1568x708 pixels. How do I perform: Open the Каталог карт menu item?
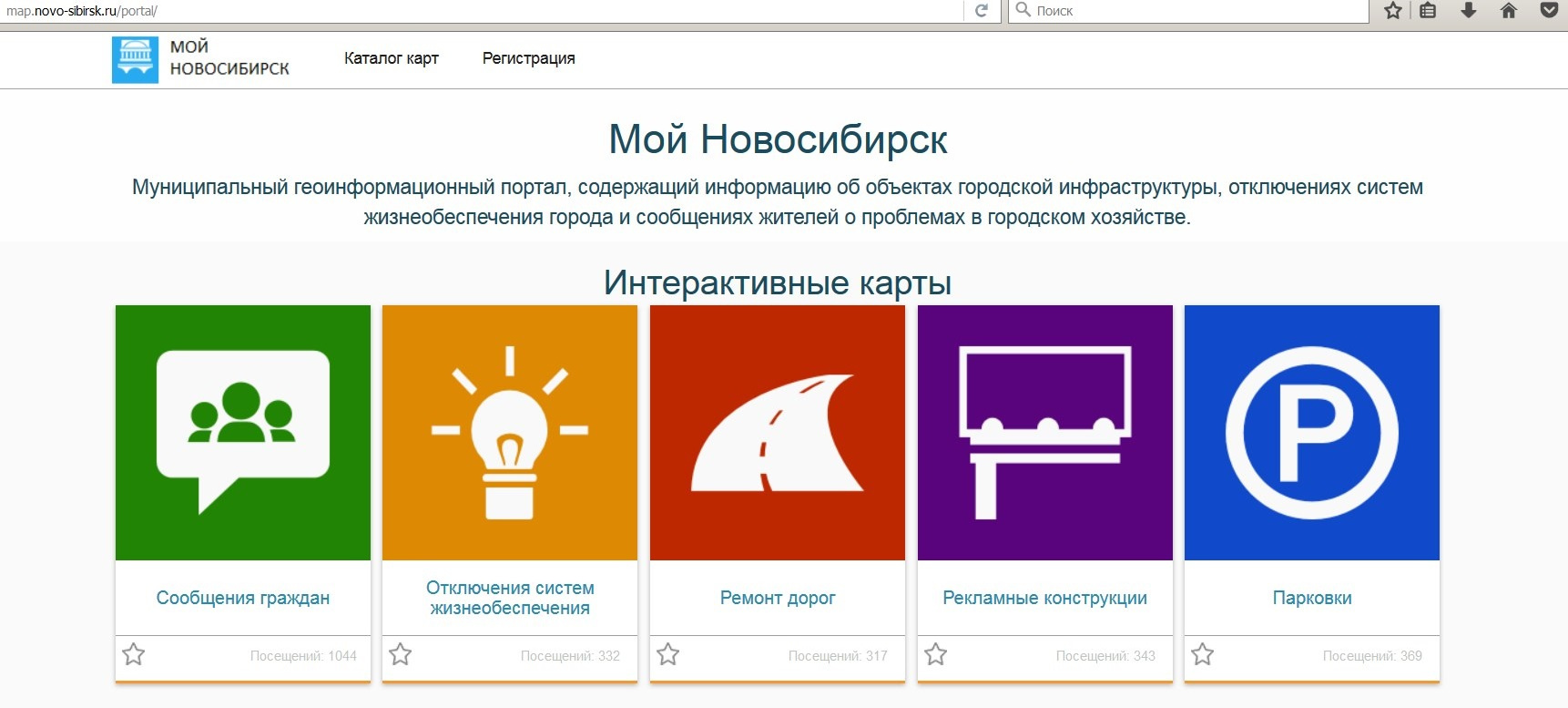pyautogui.click(x=392, y=58)
